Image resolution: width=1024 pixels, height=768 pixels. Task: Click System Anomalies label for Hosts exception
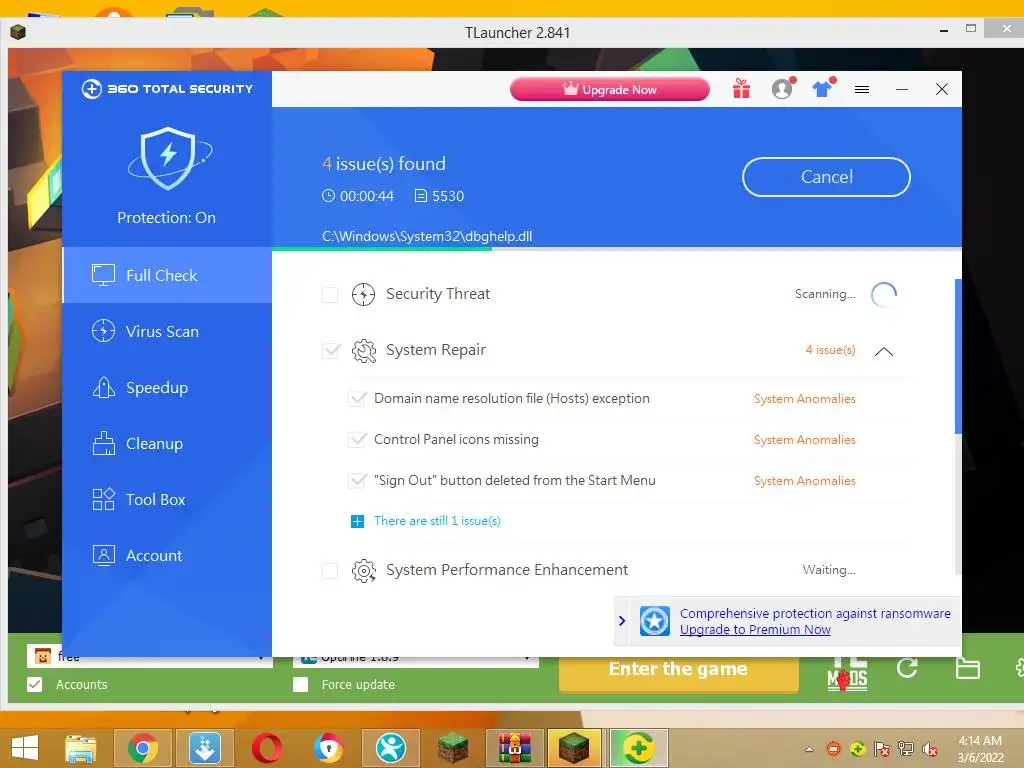pos(805,399)
